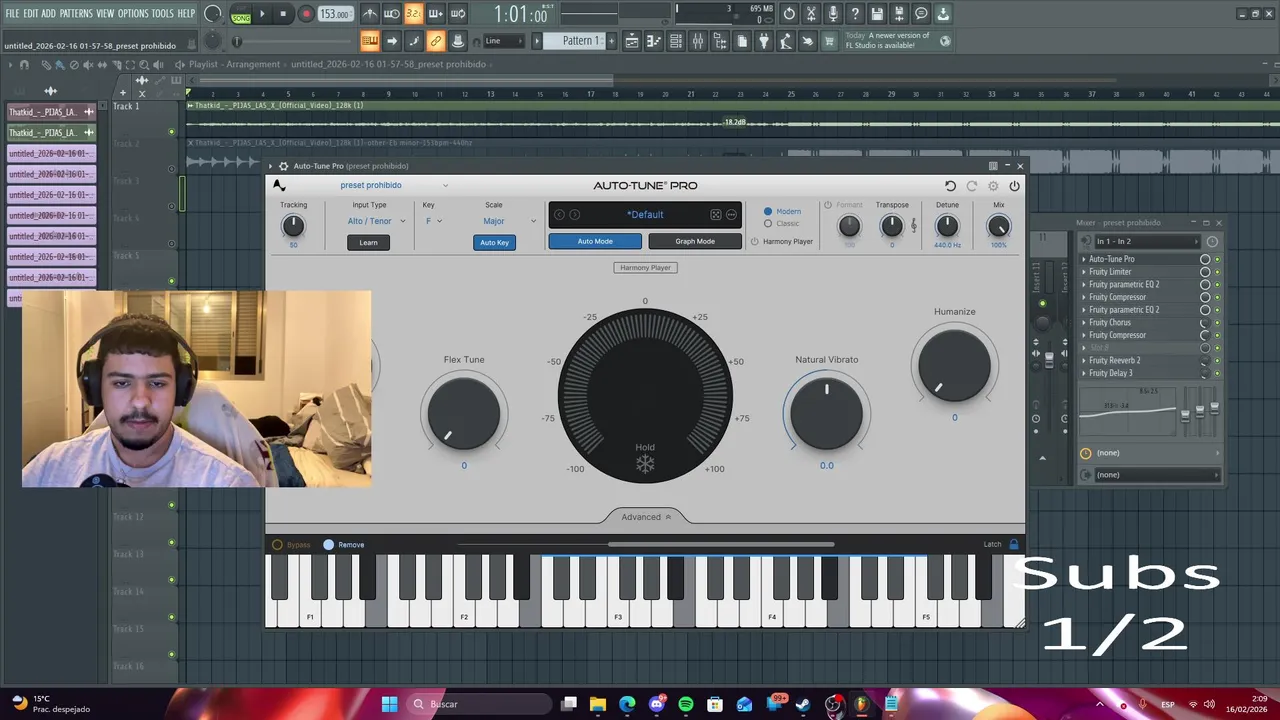Open the Alto / Tenor input type dropdown
Screen dimensions: 1280x720
[376, 221]
